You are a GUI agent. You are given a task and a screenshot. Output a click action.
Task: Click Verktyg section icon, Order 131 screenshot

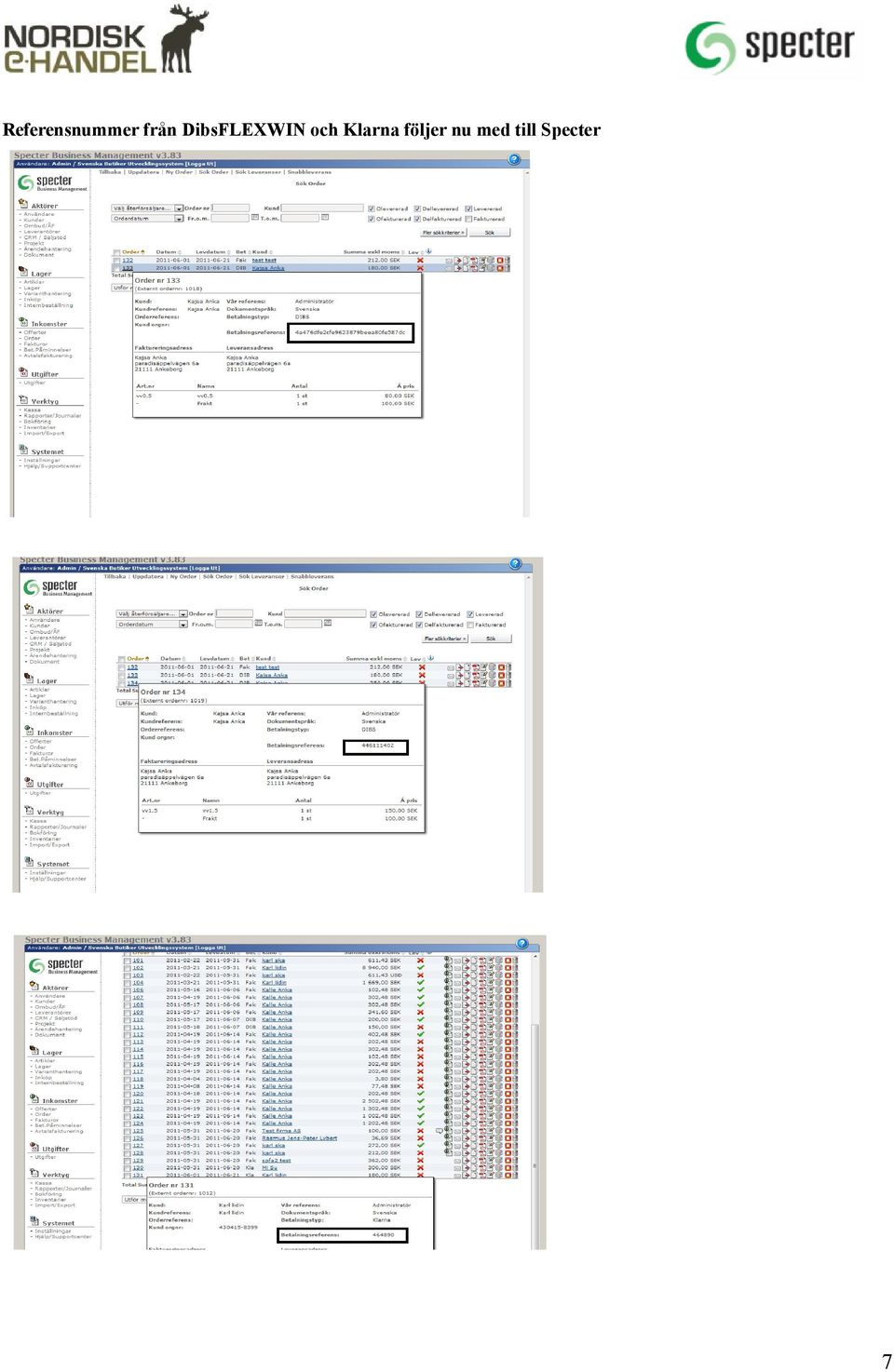[34, 1174]
